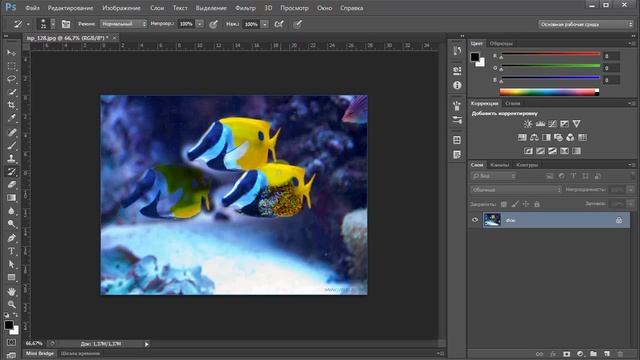Screen dimensions: 640x360
Task: Add a Vibrance adjustment triangle icon
Action: coord(576,124)
